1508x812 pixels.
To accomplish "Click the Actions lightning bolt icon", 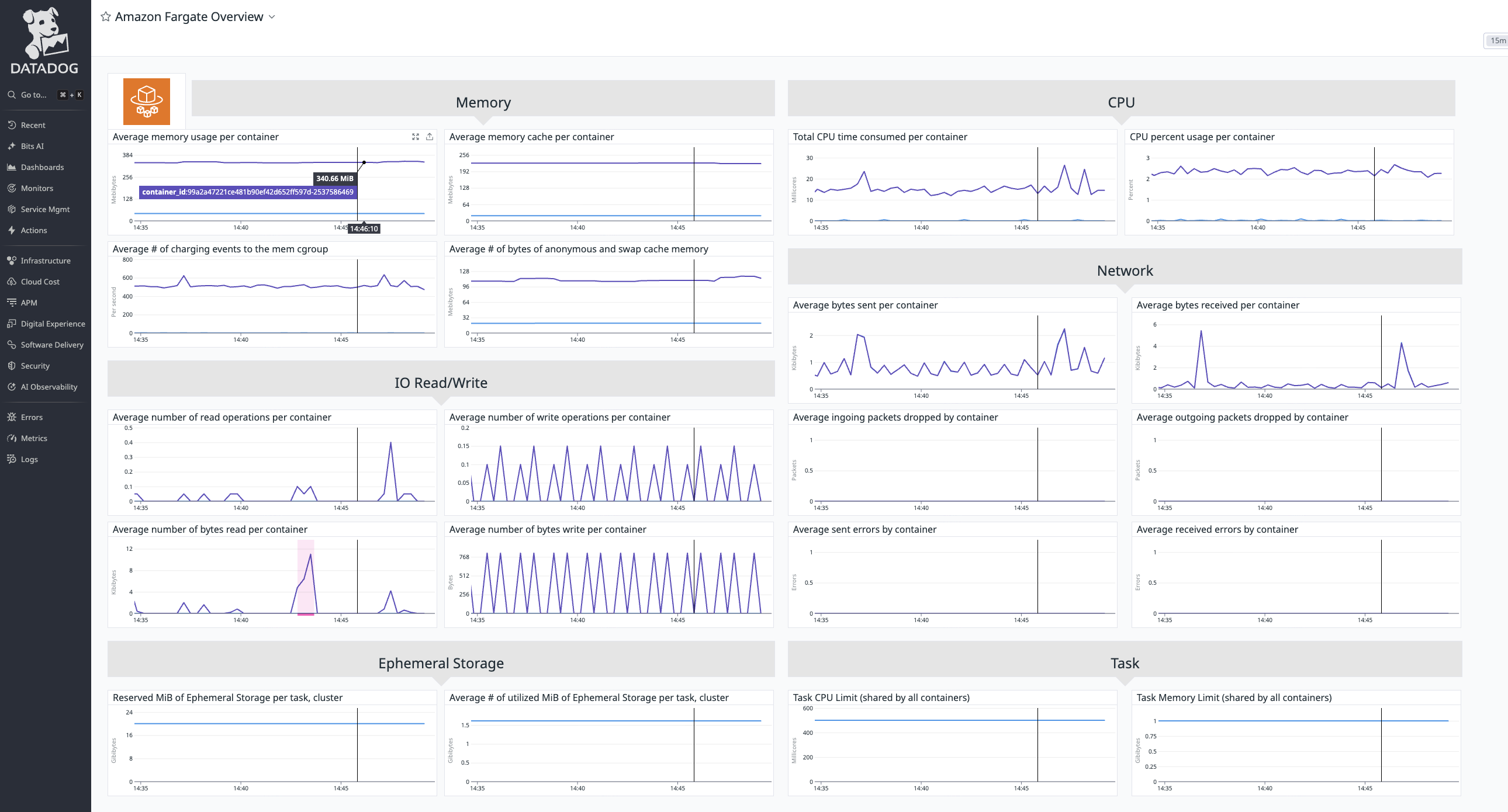I will [x=12, y=231].
